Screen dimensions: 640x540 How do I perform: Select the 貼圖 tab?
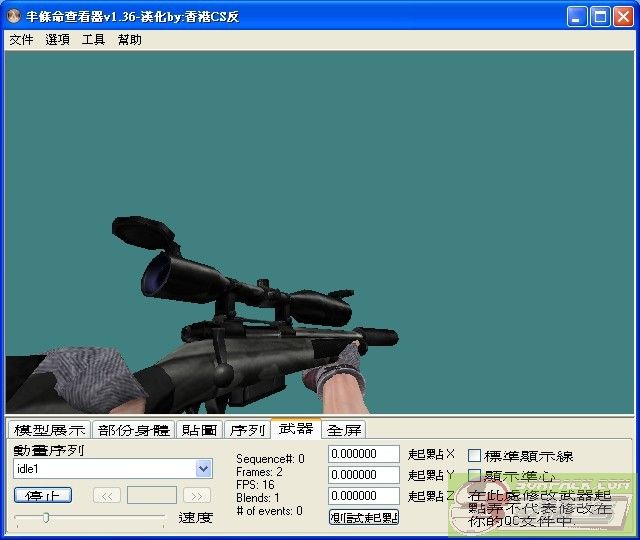coord(199,430)
